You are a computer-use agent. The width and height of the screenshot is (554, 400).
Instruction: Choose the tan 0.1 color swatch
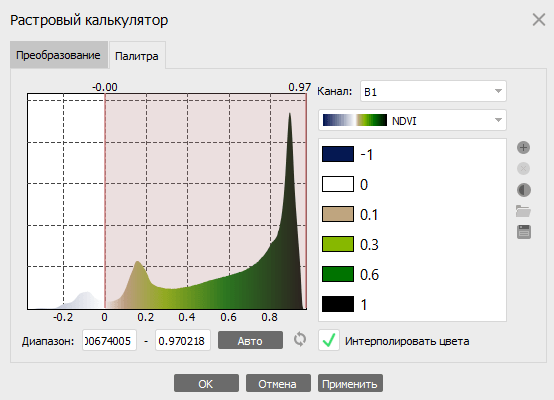(x=338, y=214)
